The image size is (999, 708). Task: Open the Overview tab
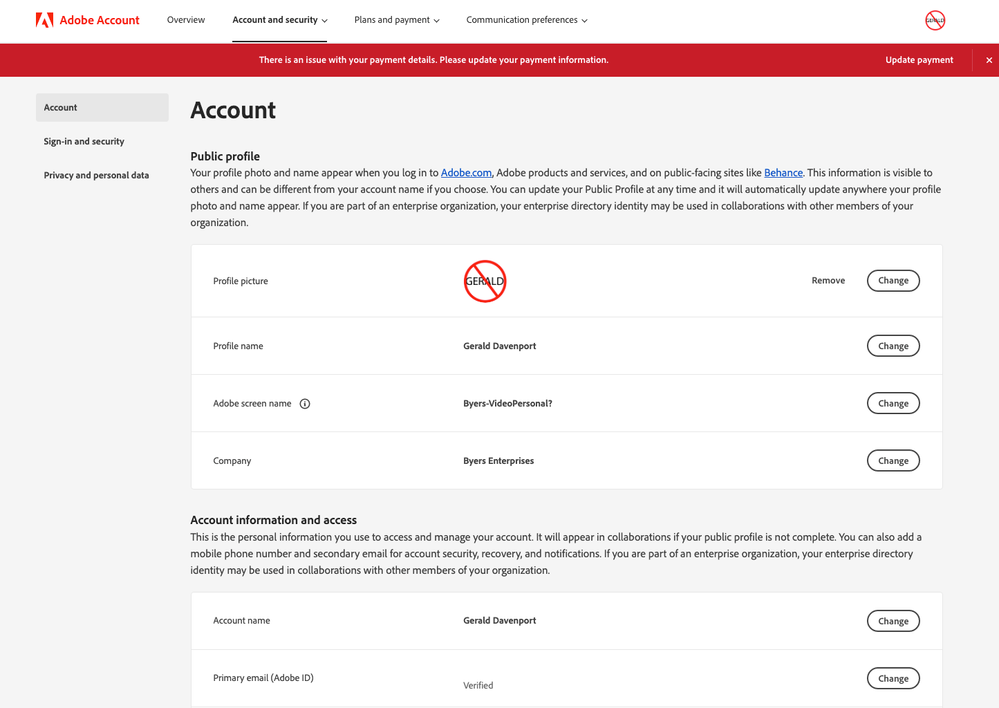pyautogui.click(x=186, y=20)
